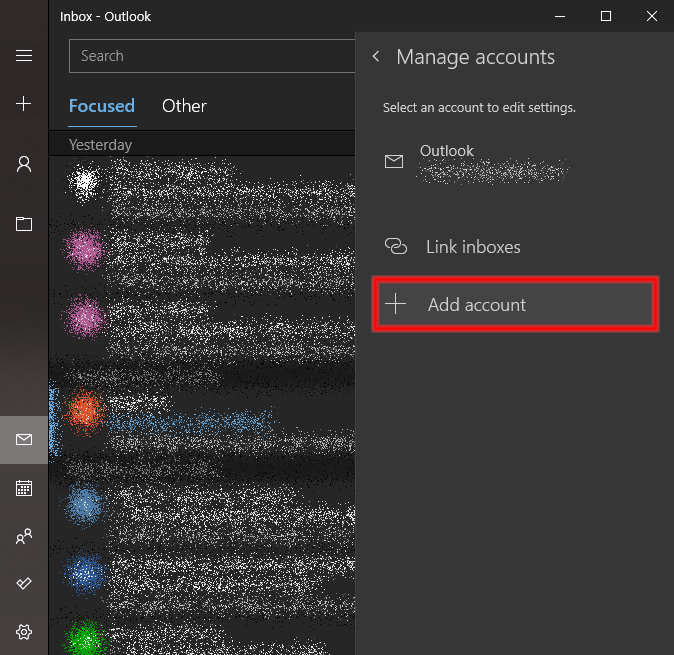This screenshot has width=674, height=655.
Task: Click Link inboxes
Action: coord(515,247)
